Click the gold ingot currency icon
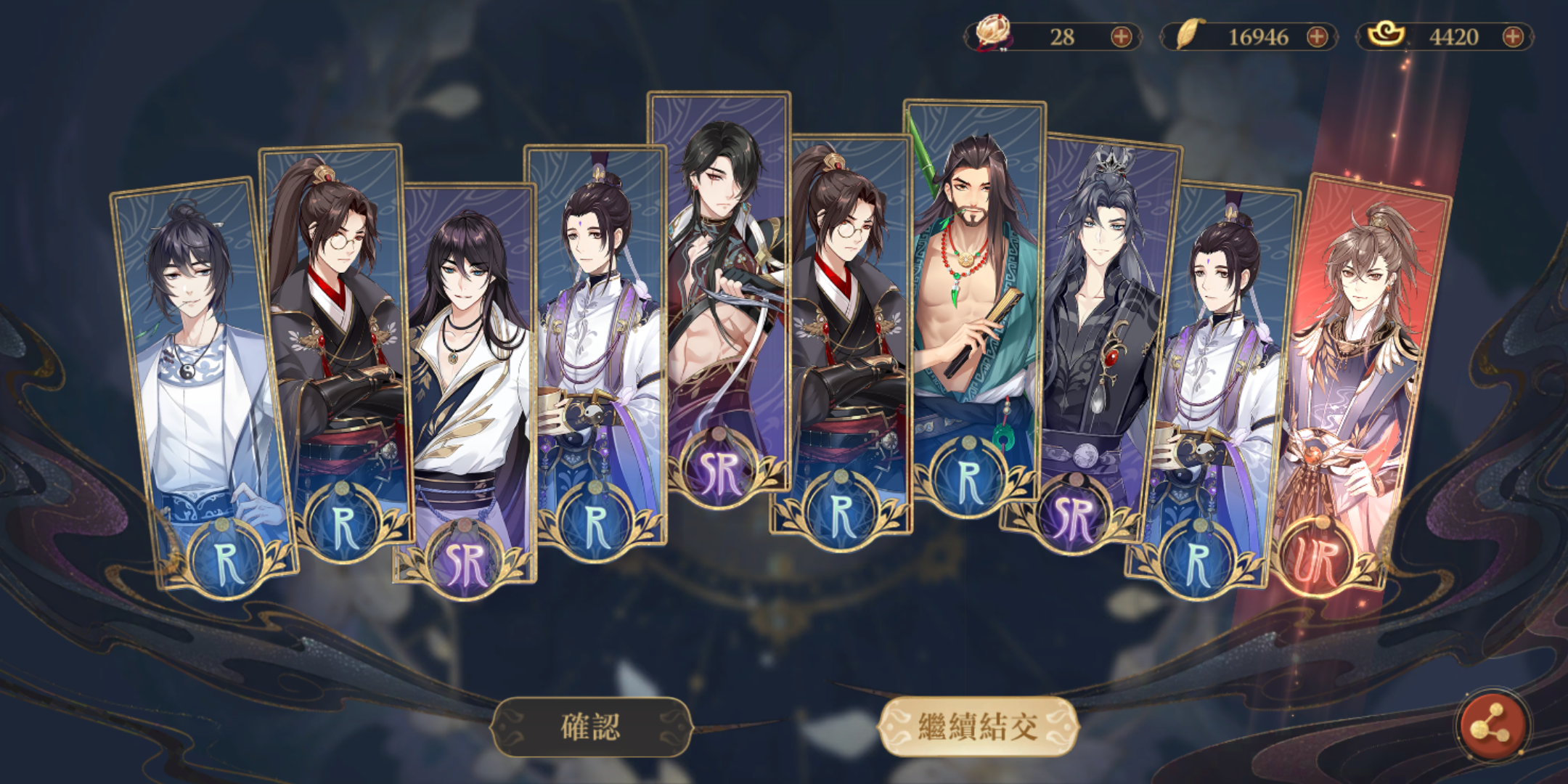Viewport: 1568px width, 784px height. click(x=1386, y=34)
